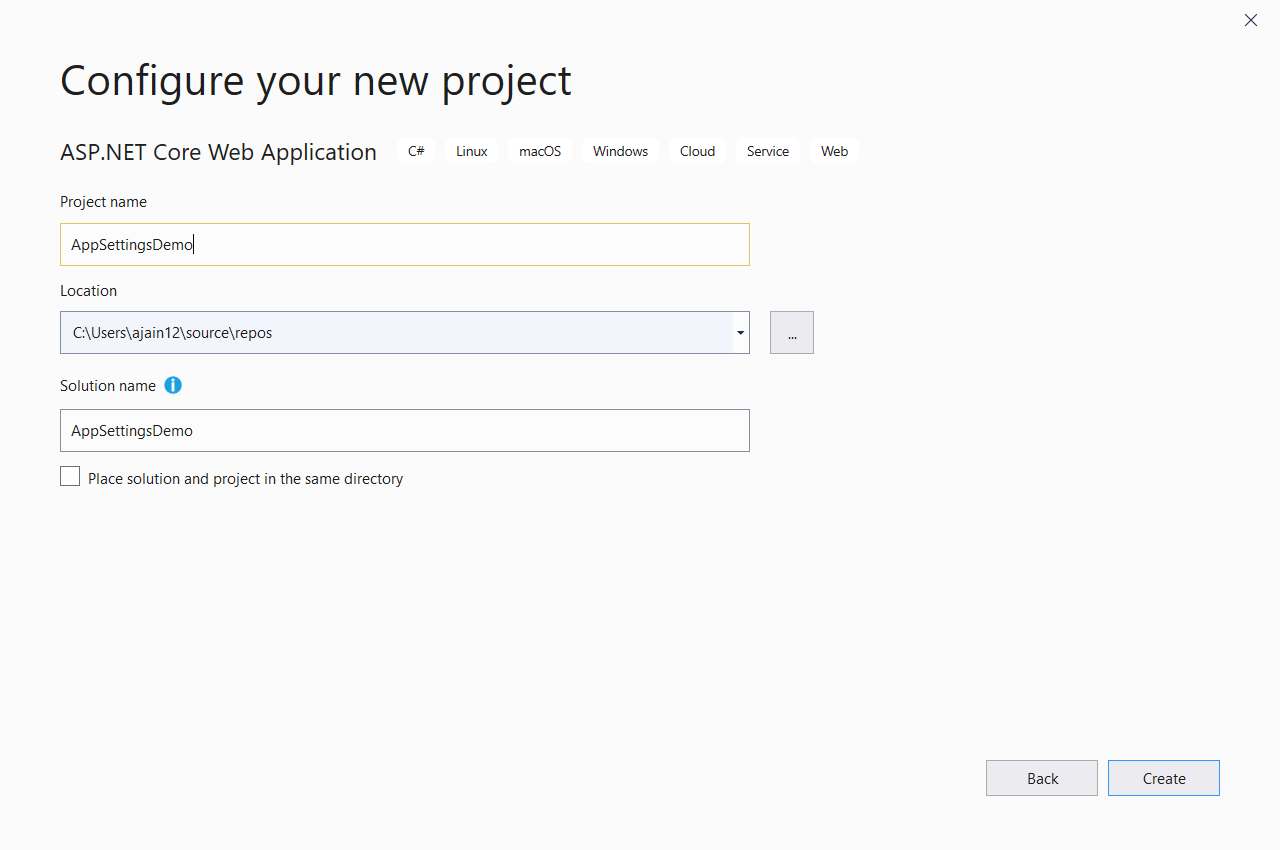Select the macOS platform tag
Viewport: 1280px width, 850px height.
(539, 151)
